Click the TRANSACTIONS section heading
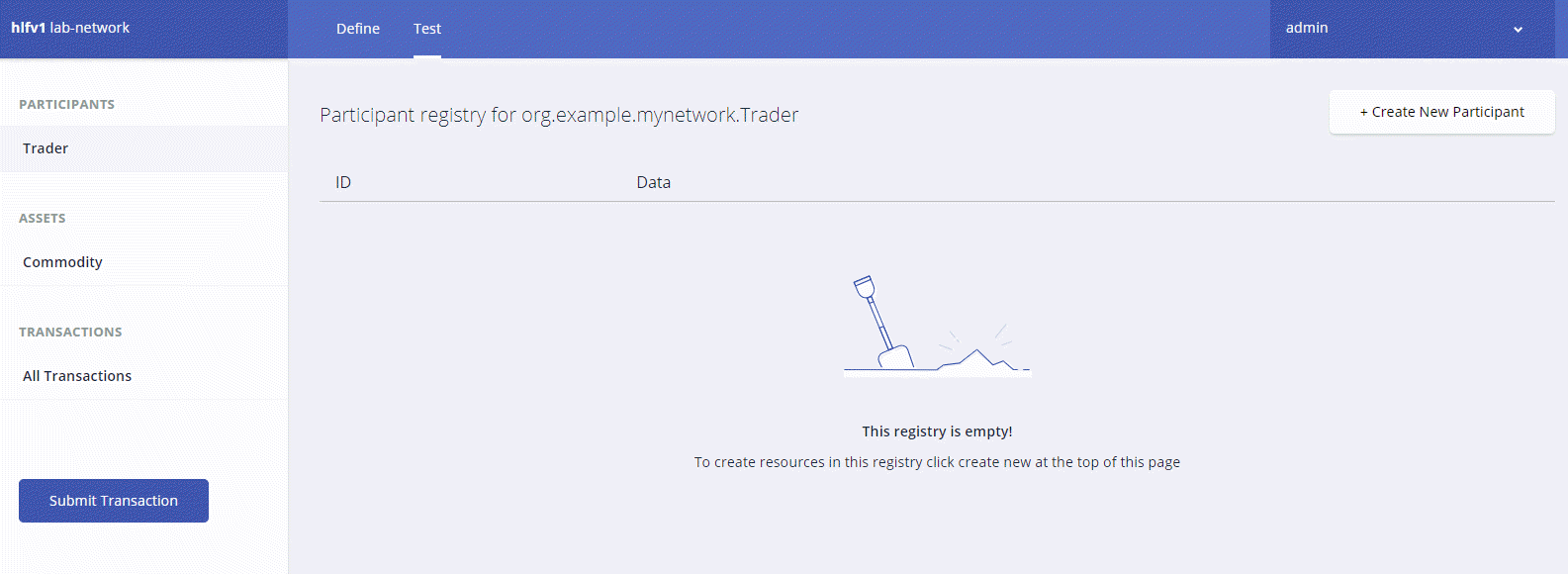The image size is (1568, 574). point(70,332)
